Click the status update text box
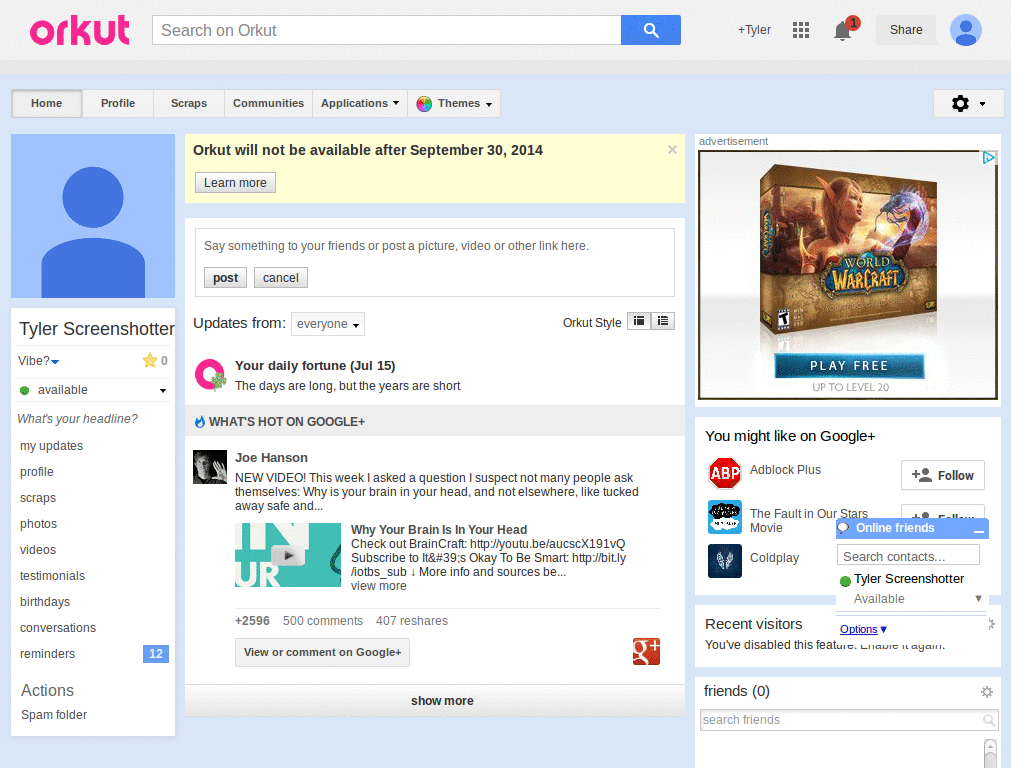 point(434,246)
